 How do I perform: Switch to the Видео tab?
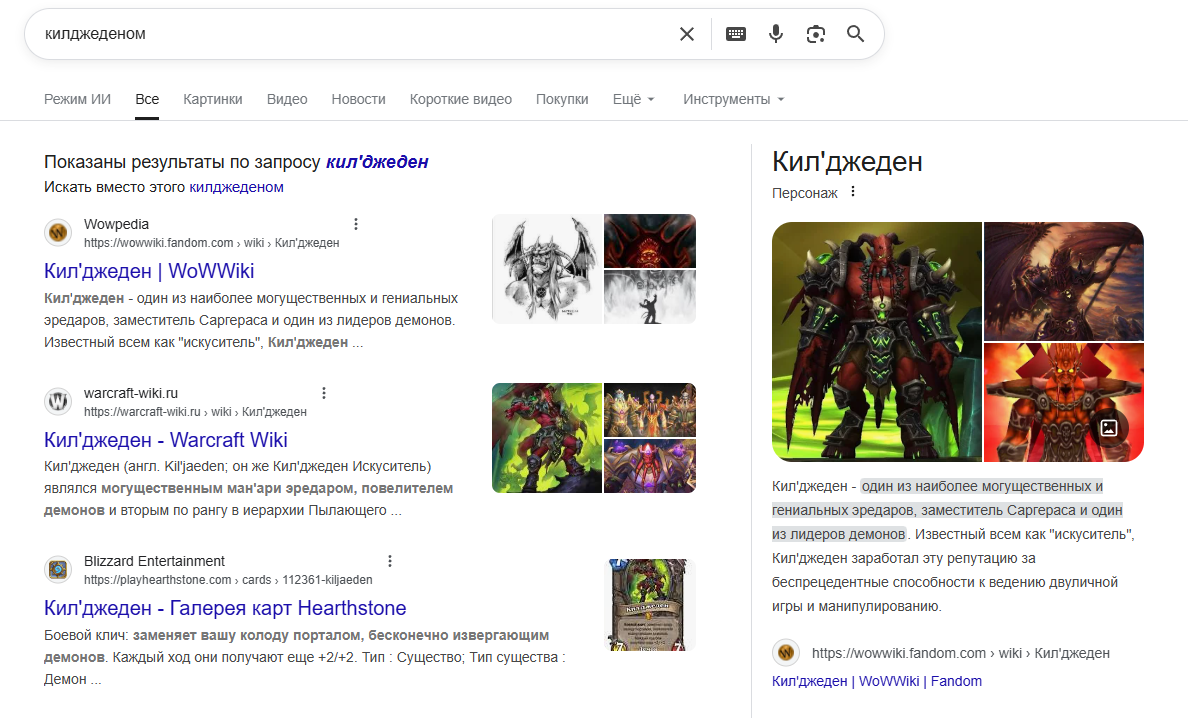[x=287, y=99]
